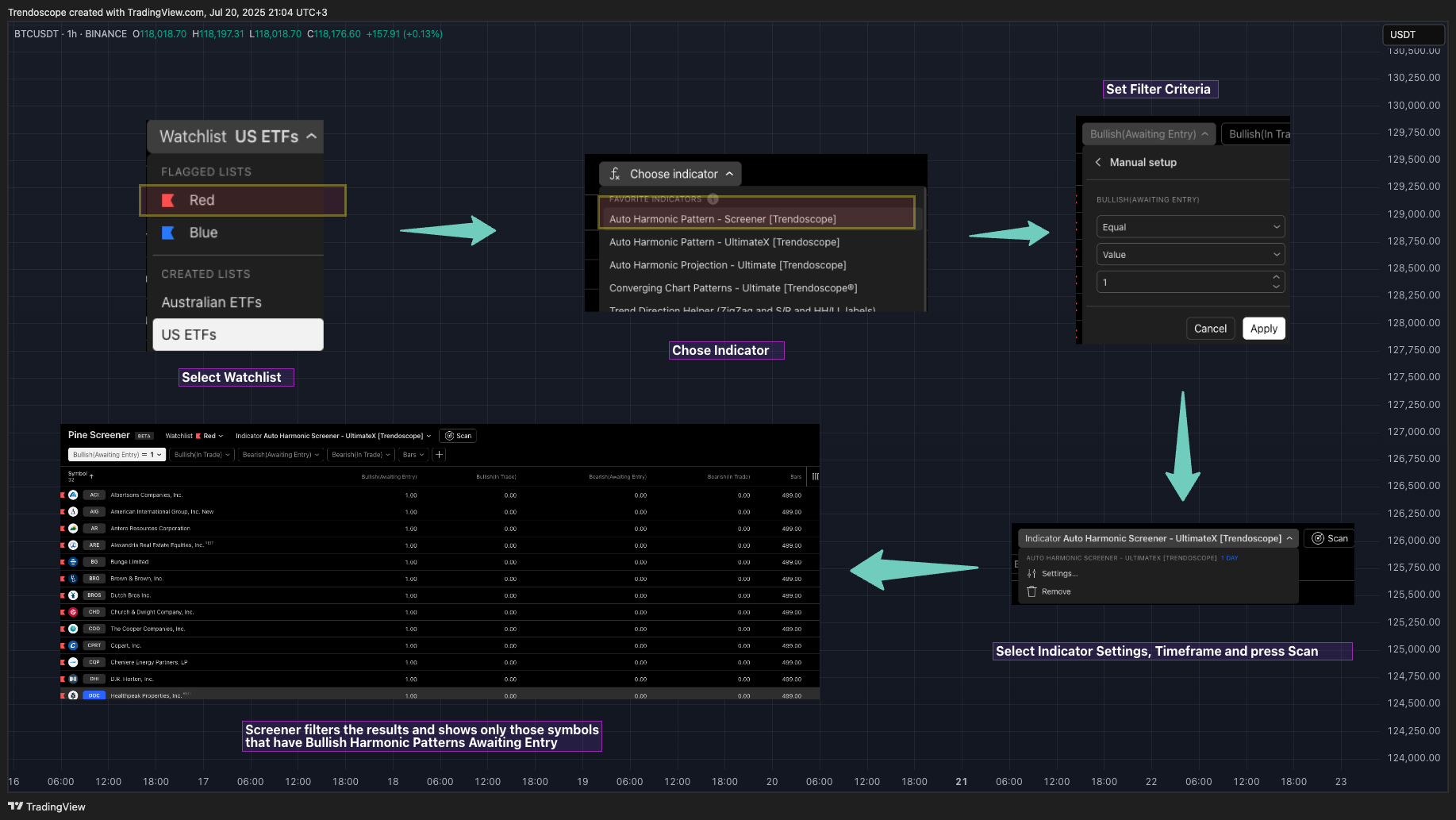The height and width of the screenshot is (820, 1456).
Task: Click the 1 DAY timeframe link
Action: click(x=1229, y=558)
